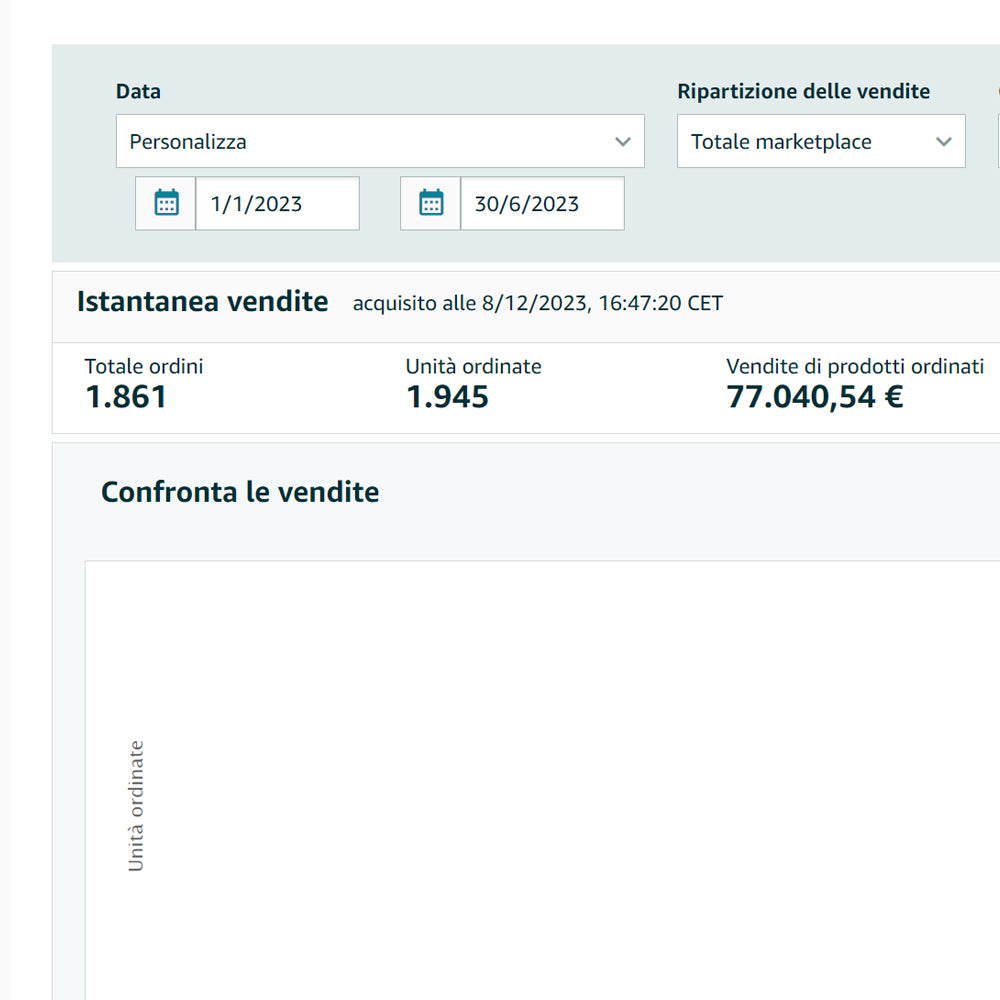Click the Confronta le vendite heading
1000x1000 pixels.
pyautogui.click(x=240, y=492)
